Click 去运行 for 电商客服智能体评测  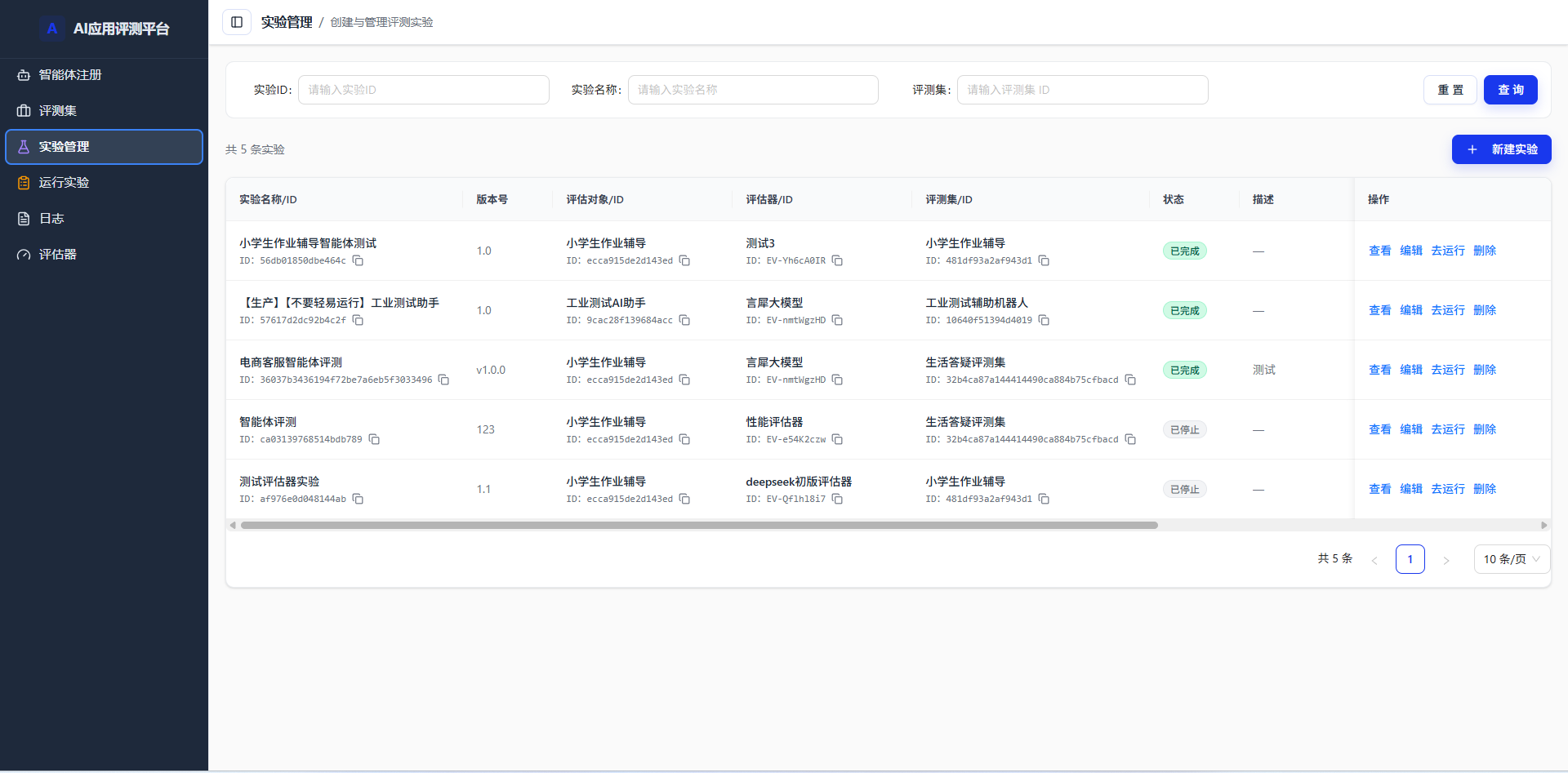point(1448,370)
